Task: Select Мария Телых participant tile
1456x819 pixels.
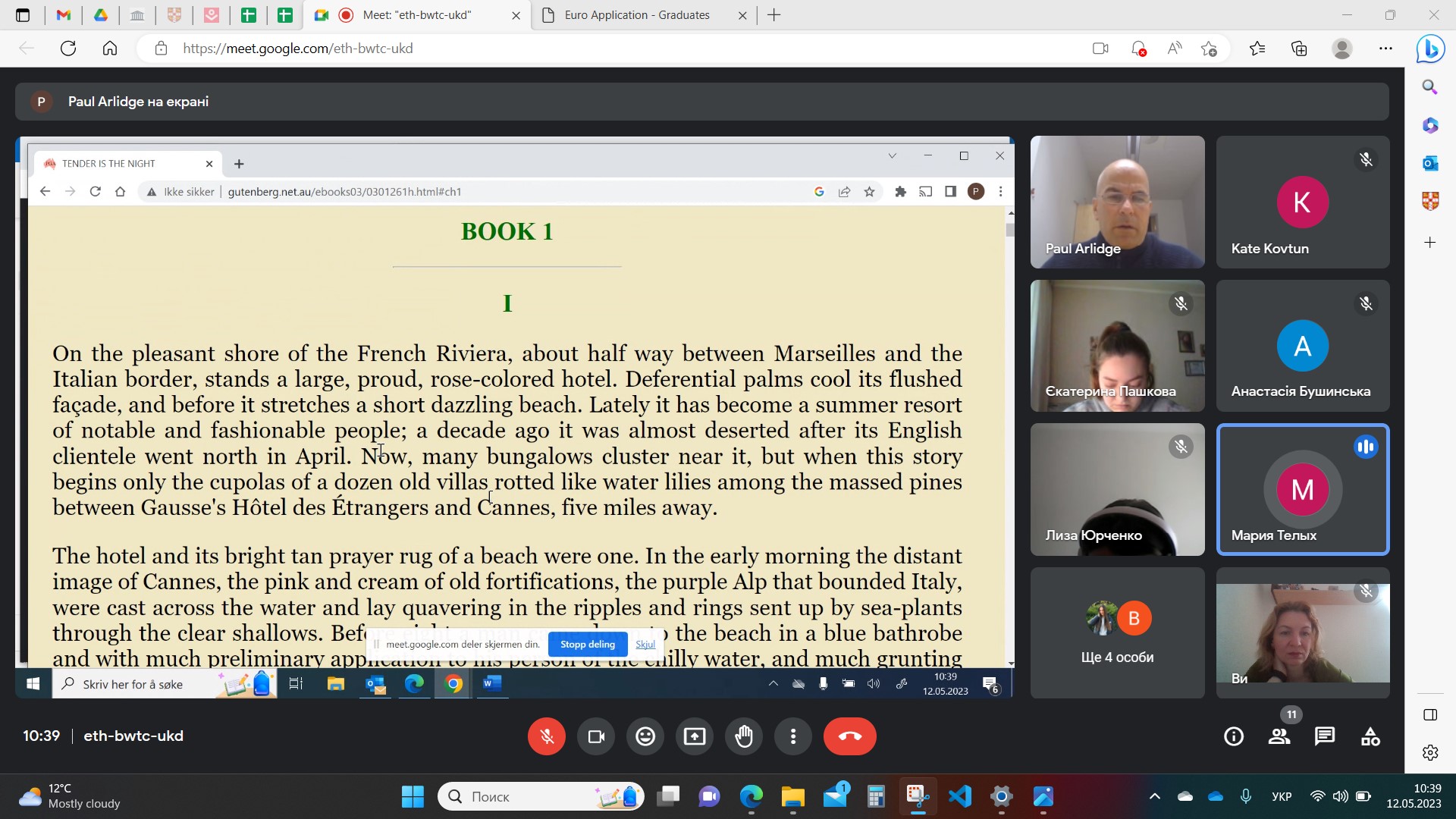Action: 1303,489
